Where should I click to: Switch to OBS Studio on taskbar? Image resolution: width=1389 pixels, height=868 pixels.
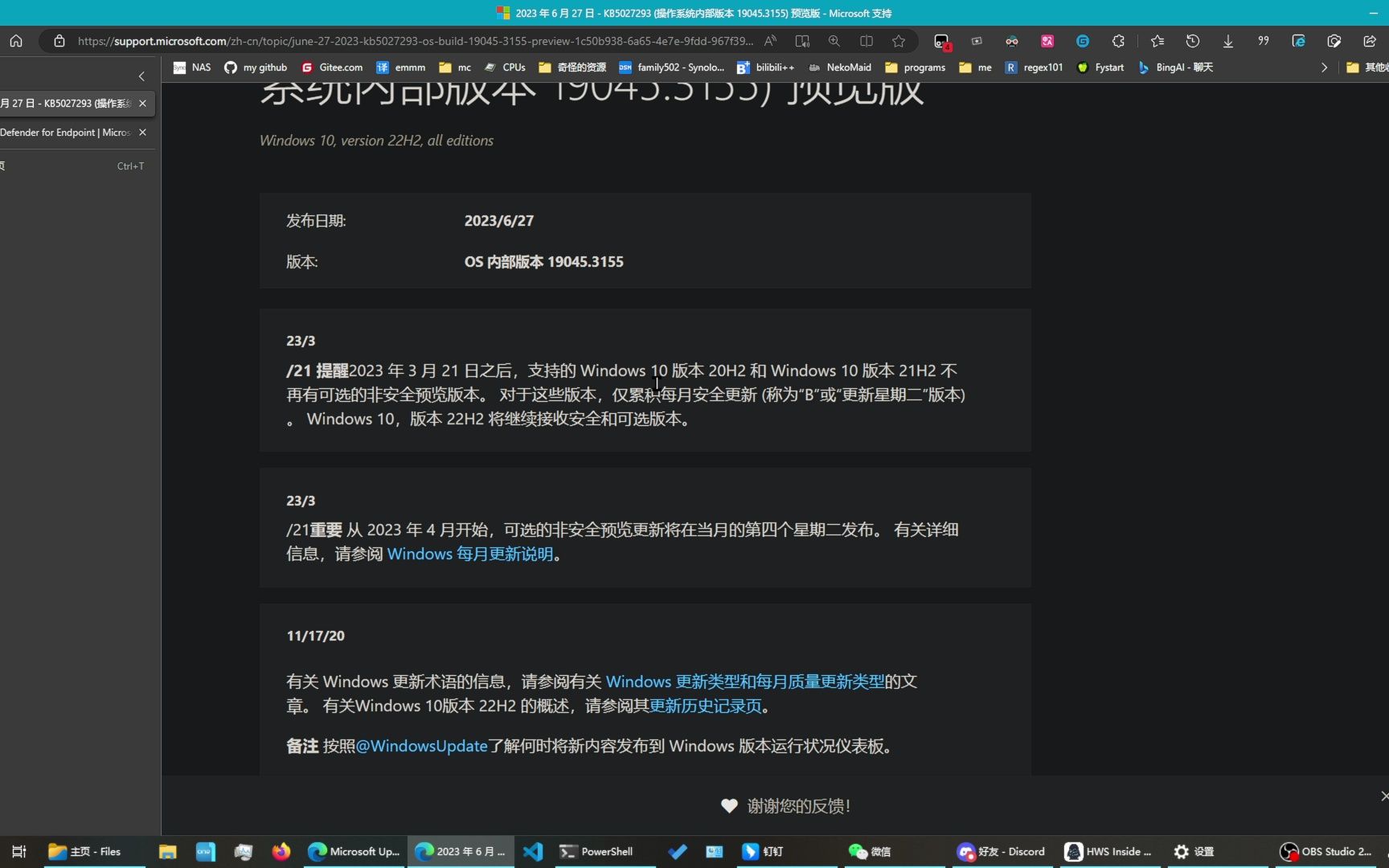pyautogui.click(x=1326, y=851)
